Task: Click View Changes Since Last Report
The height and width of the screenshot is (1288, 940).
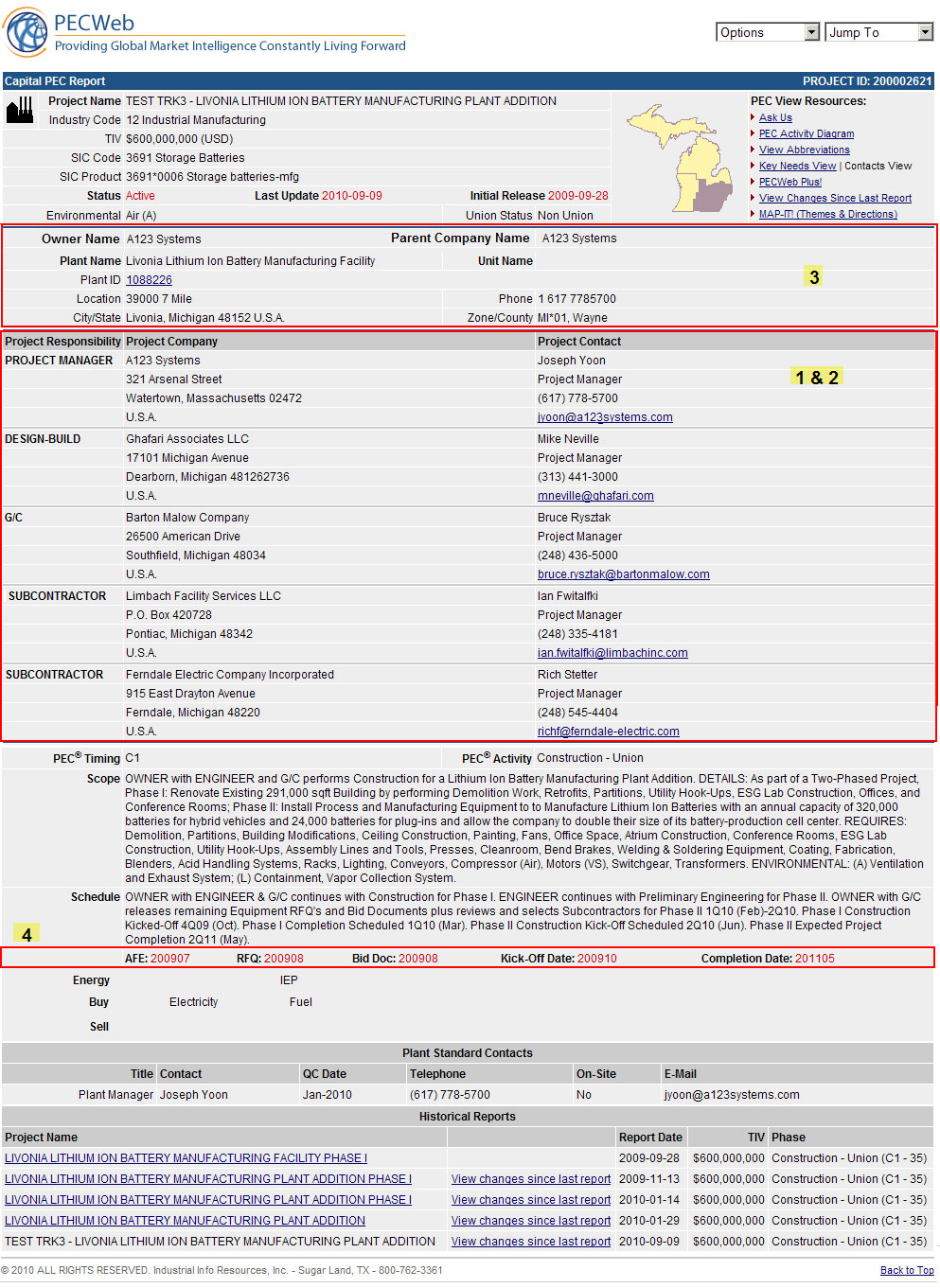Action: pyautogui.click(x=835, y=198)
